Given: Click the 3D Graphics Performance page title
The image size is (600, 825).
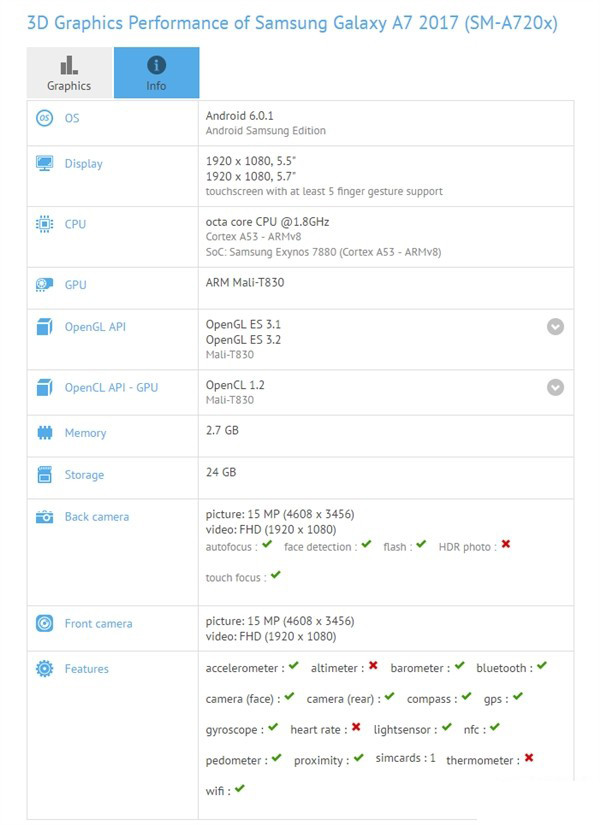Looking at the screenshot, I should (x=292, y=23).
